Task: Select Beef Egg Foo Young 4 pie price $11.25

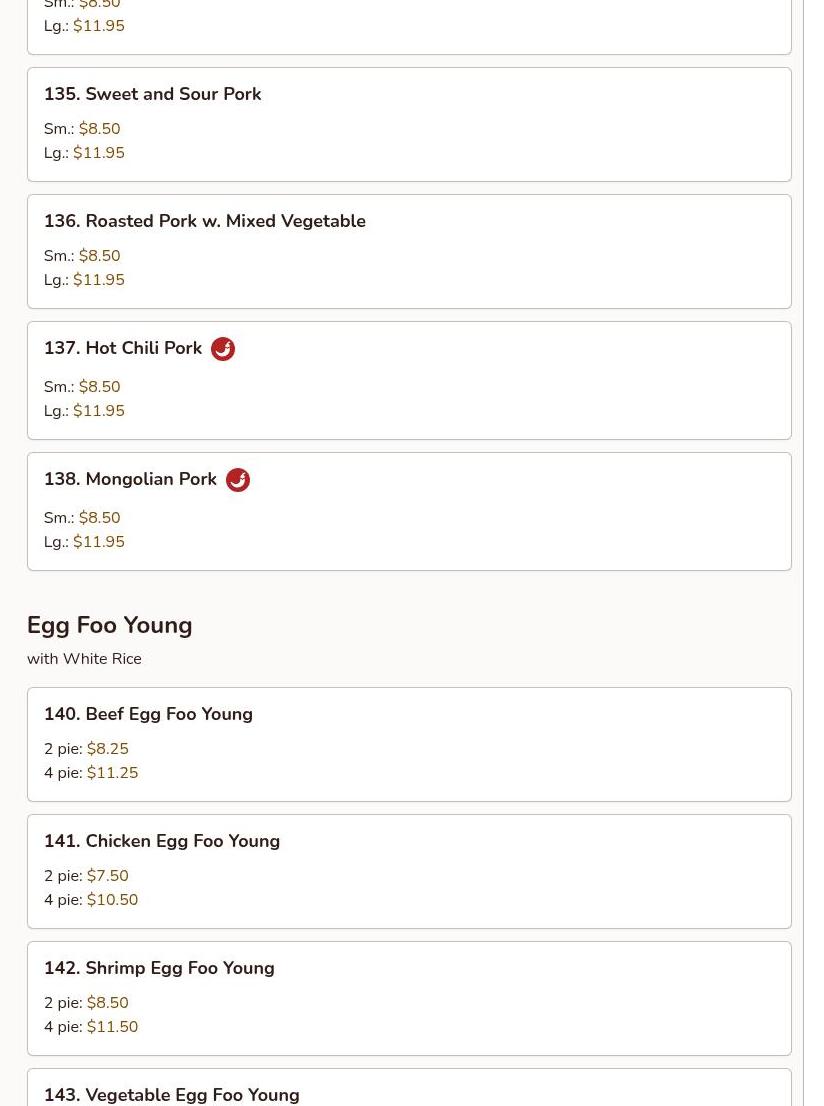Action: coord(112,772)
